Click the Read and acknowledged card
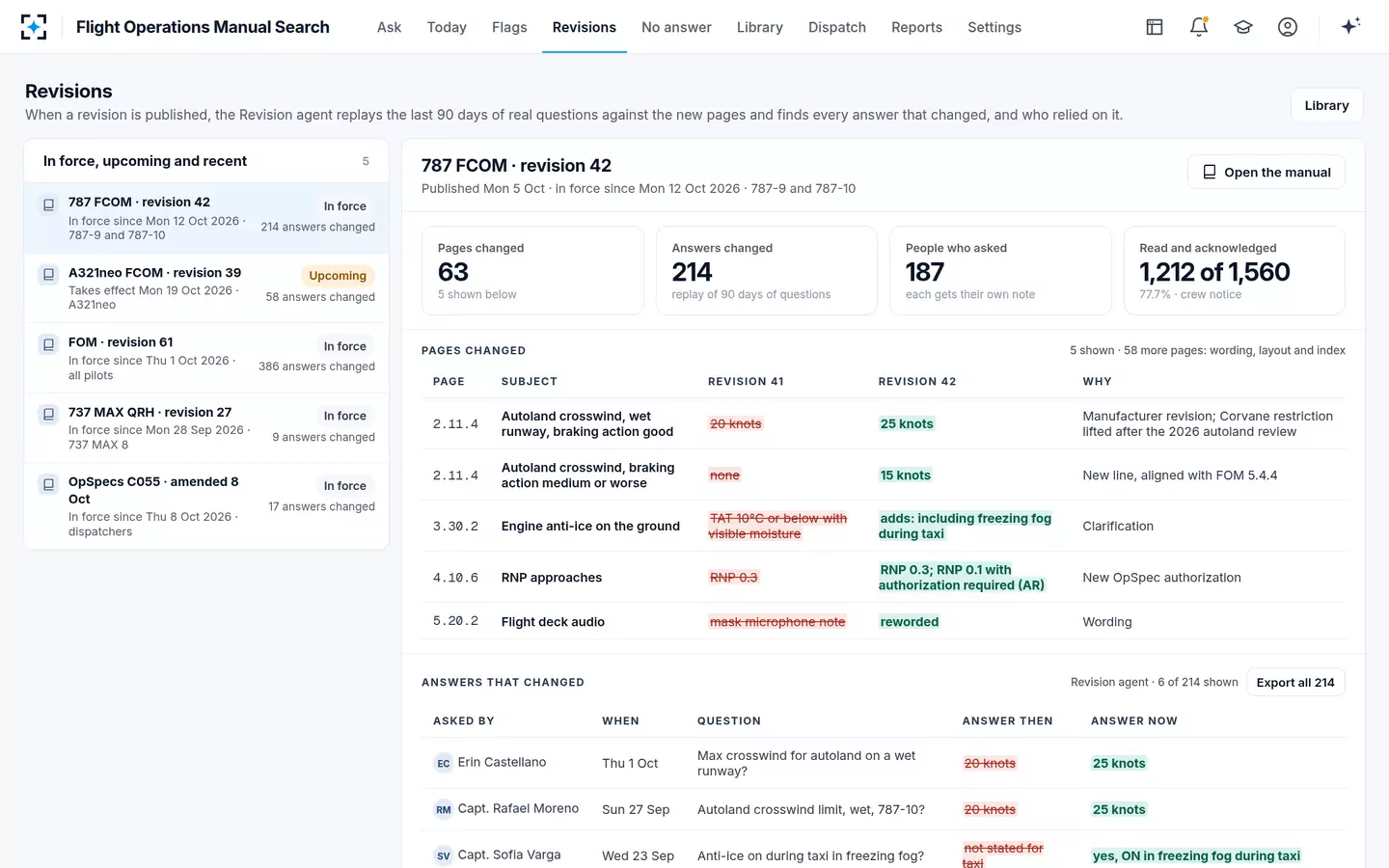This screenshot has width=1389, height=868. click(x=1235, y=270)
